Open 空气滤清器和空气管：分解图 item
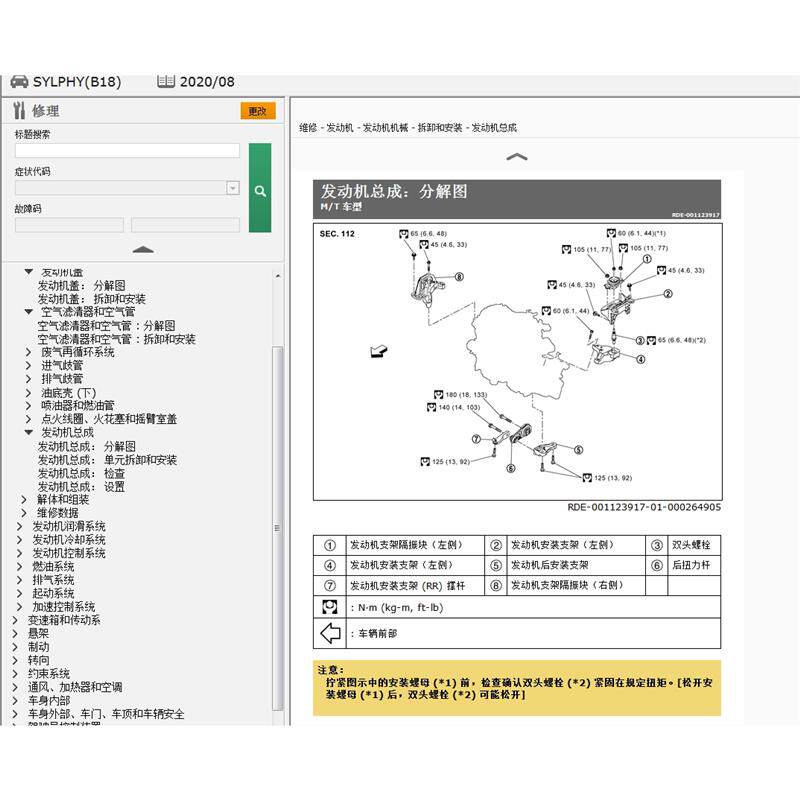Screen dimensions: 800x800 pos(106,326)
